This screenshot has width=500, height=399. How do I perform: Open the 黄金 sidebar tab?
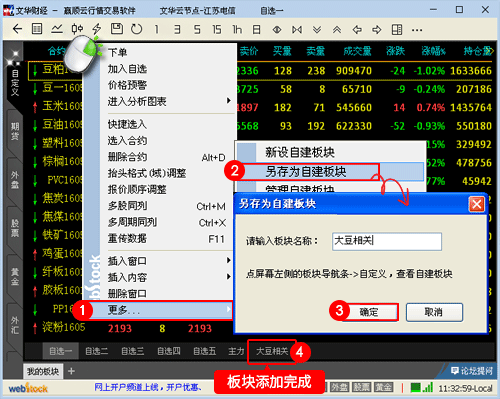pyautogui.click(x=15, y=277)
